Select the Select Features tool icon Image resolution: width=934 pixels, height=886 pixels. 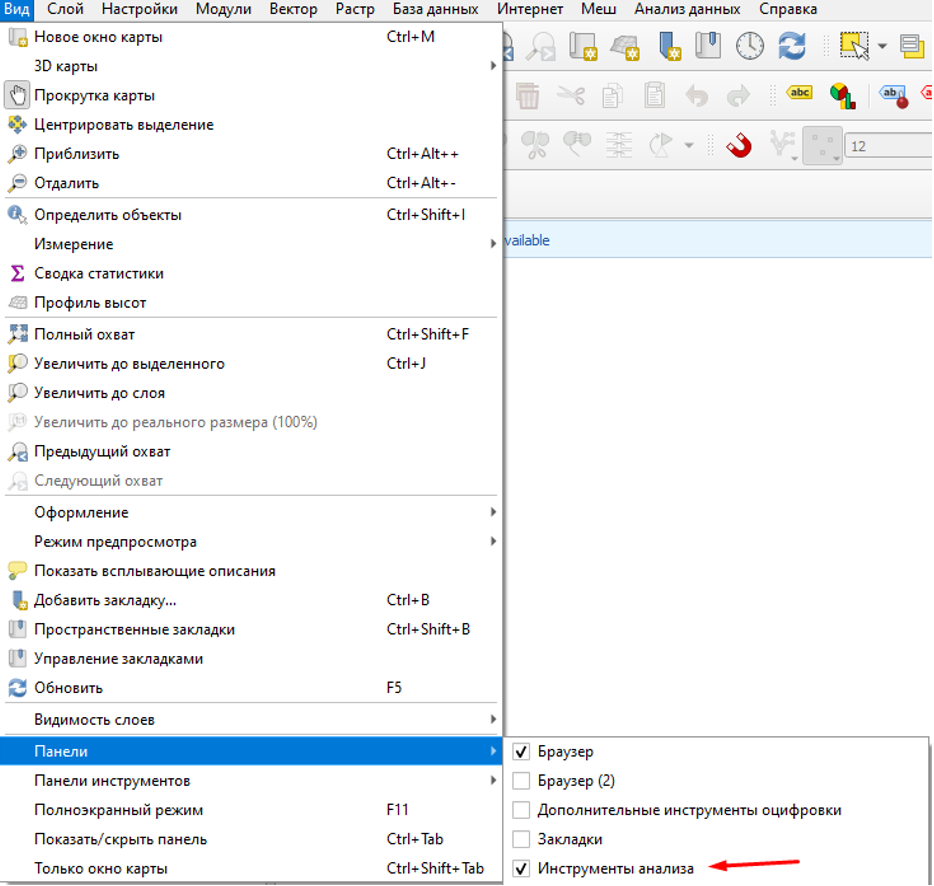point(854,46)
